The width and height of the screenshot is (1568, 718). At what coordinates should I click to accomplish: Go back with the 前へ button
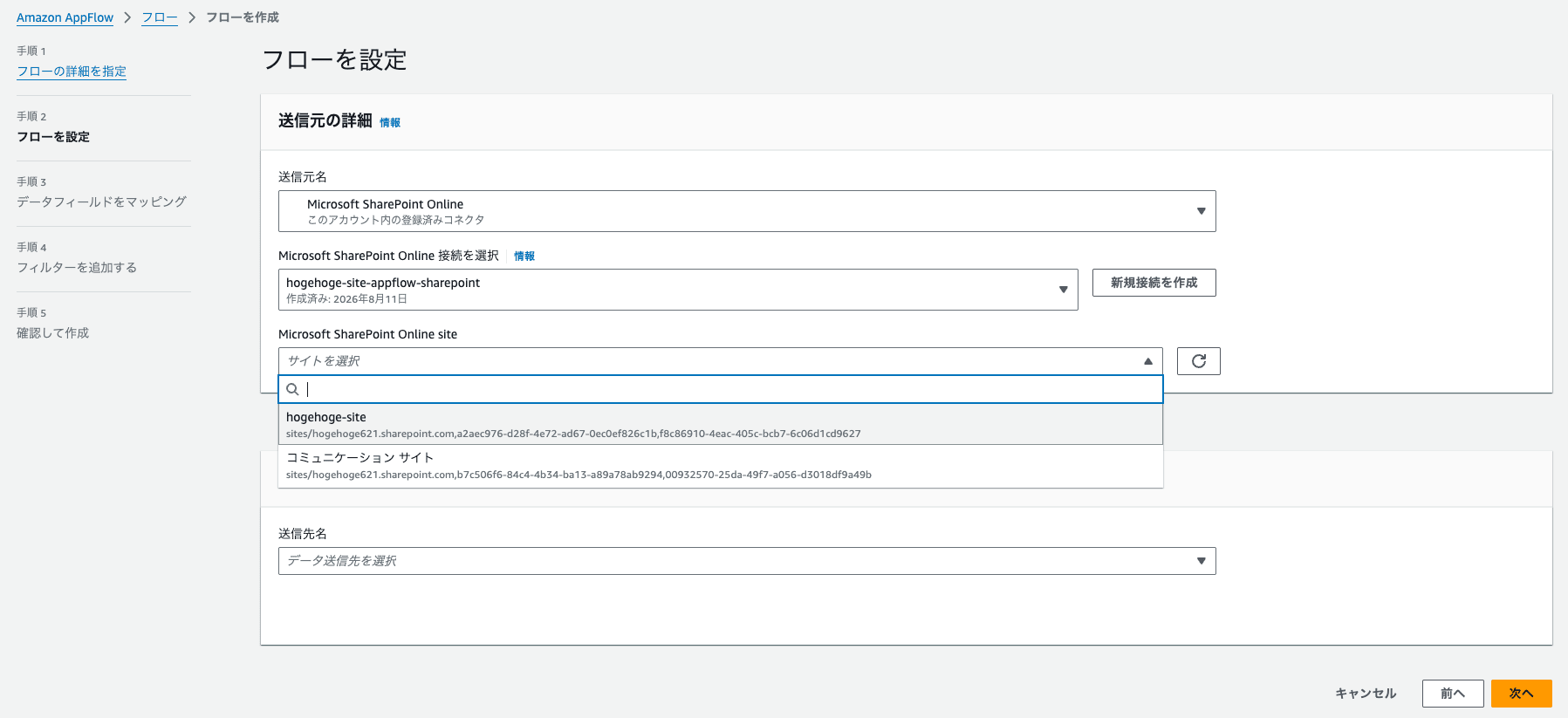point(1453,694)
